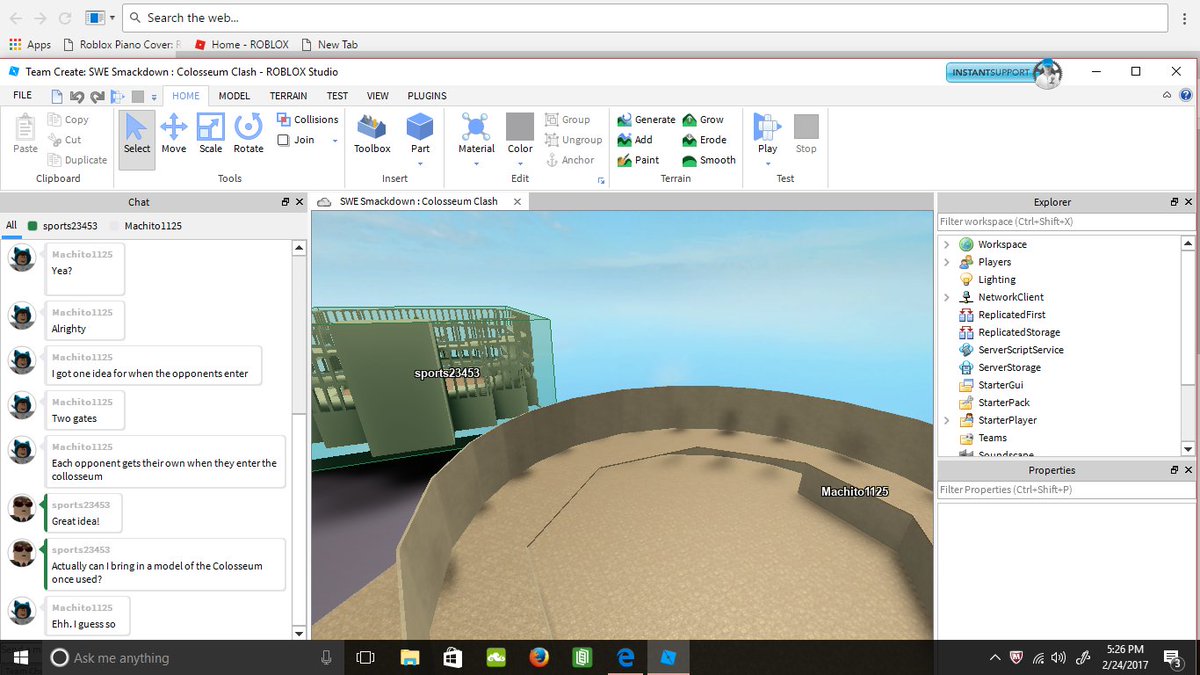The height and width of the screenshot is (675, 1200).
Task: Open the Material dropdown arrow
Action: pyautogui.click(x=476, y=164)
